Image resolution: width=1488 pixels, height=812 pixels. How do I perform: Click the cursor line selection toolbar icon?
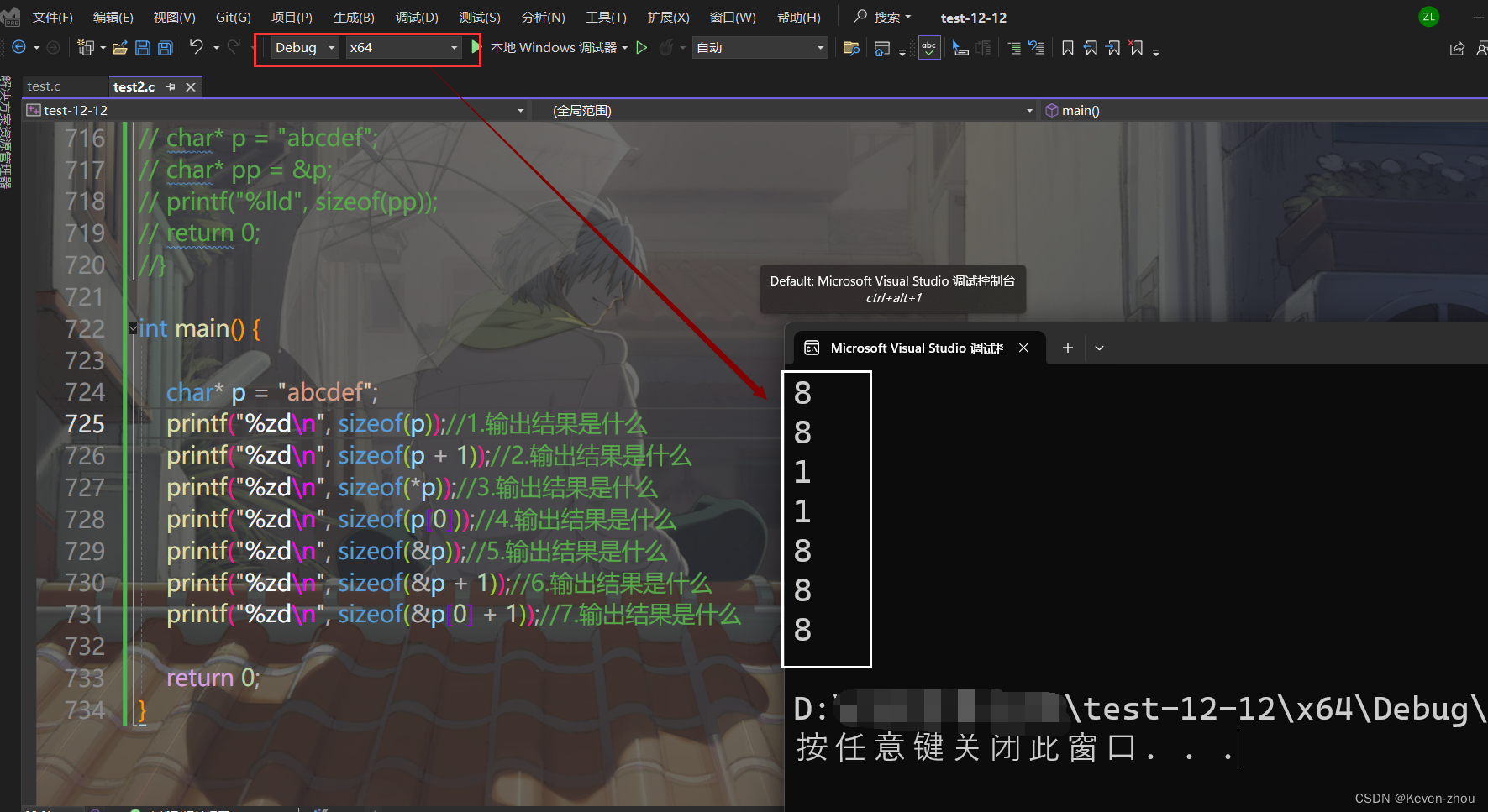point(960,48)
